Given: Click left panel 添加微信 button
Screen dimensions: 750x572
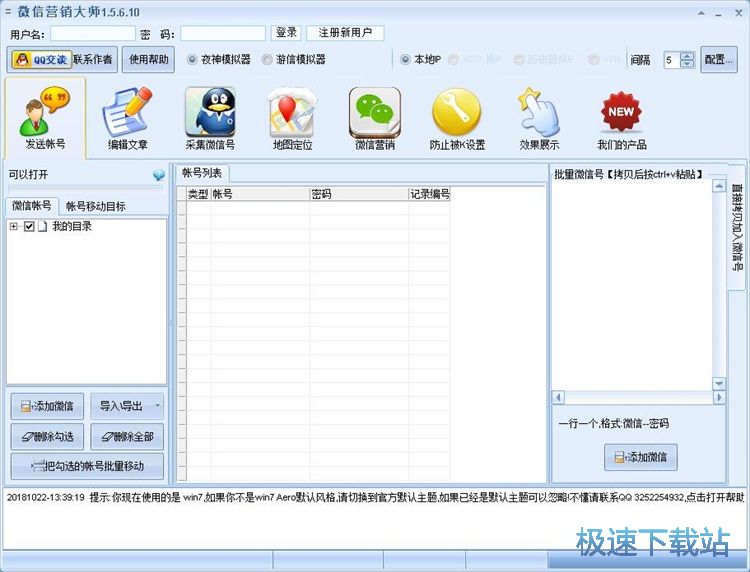Looking at the screenshot, I should [x=47, y=406].
